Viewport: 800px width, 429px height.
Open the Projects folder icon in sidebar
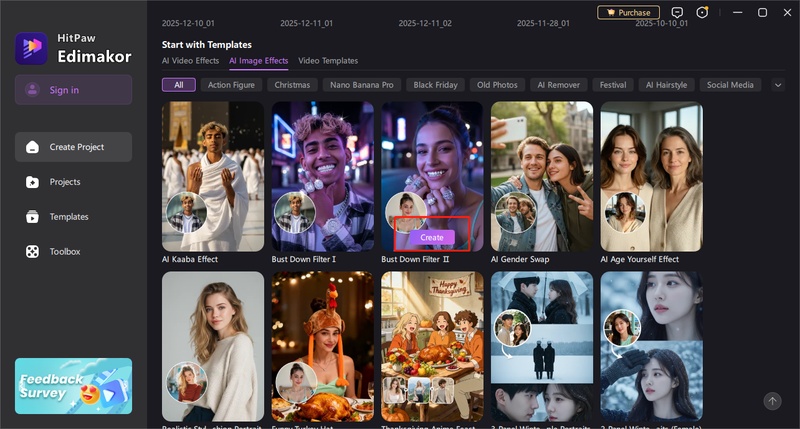32,182
